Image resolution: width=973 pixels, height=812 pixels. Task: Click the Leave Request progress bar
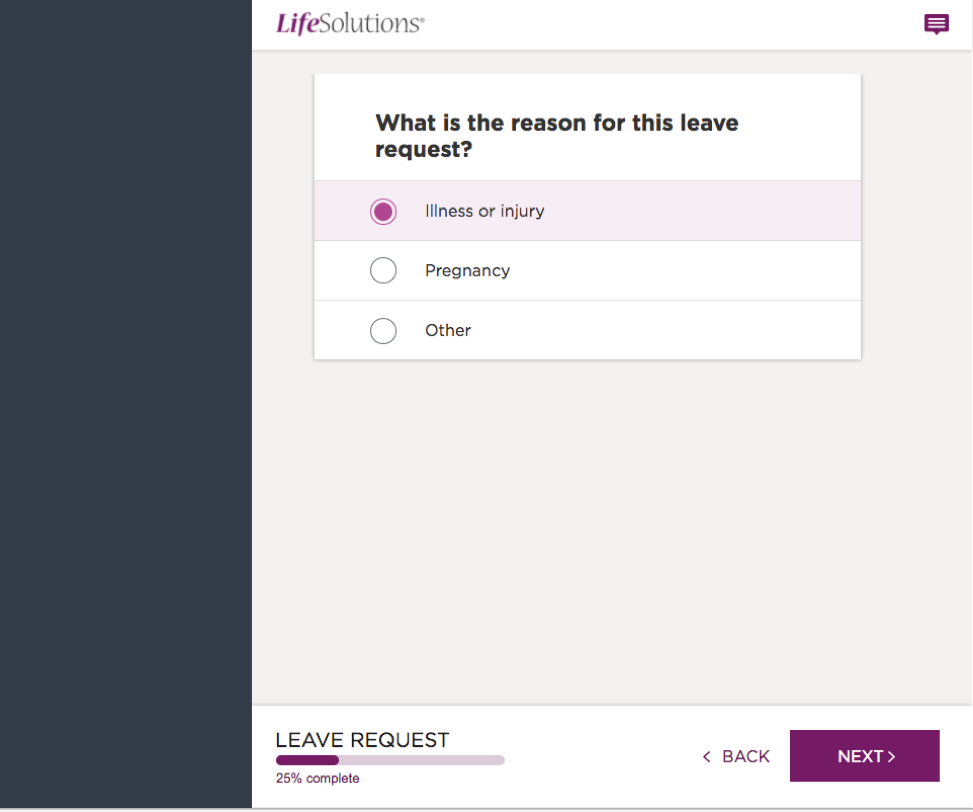pyautogui.click(x=390, y=760)
